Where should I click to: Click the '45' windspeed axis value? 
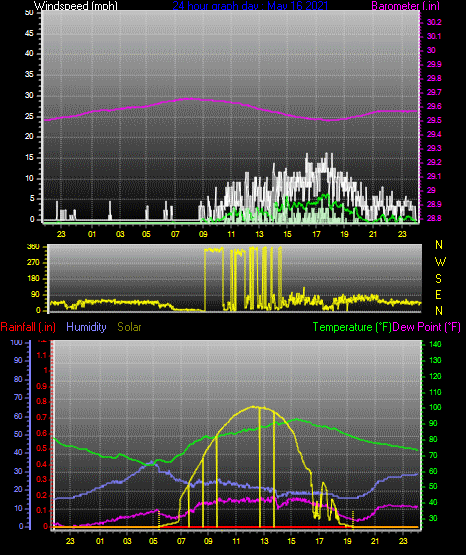click(29, 34)
